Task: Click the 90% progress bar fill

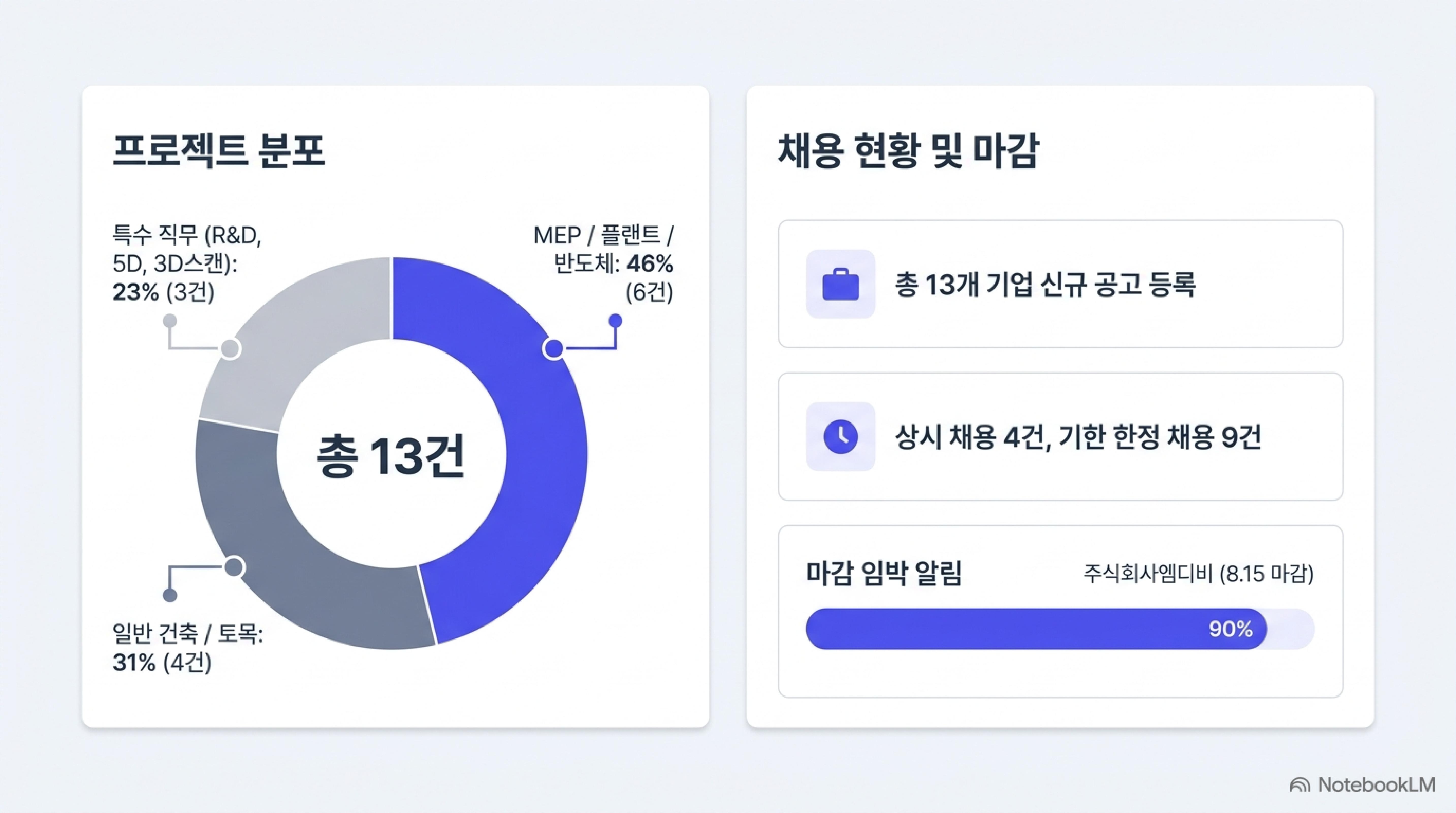Action: click(x=1036, y=629)
